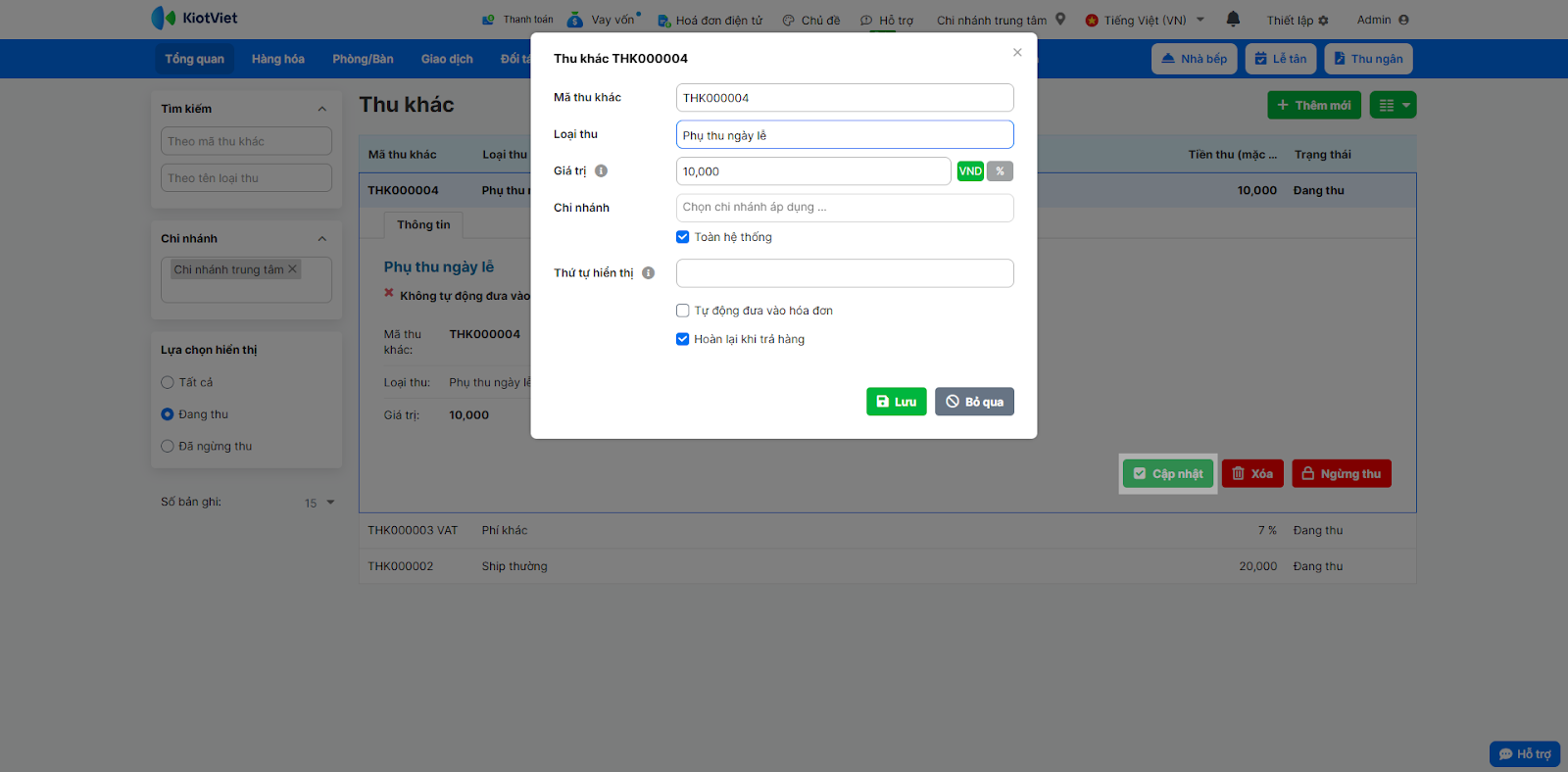Screen dimensions: 1568x772
Task: Click the Mã thu khác field in dialog
Action: pos(845,98)
